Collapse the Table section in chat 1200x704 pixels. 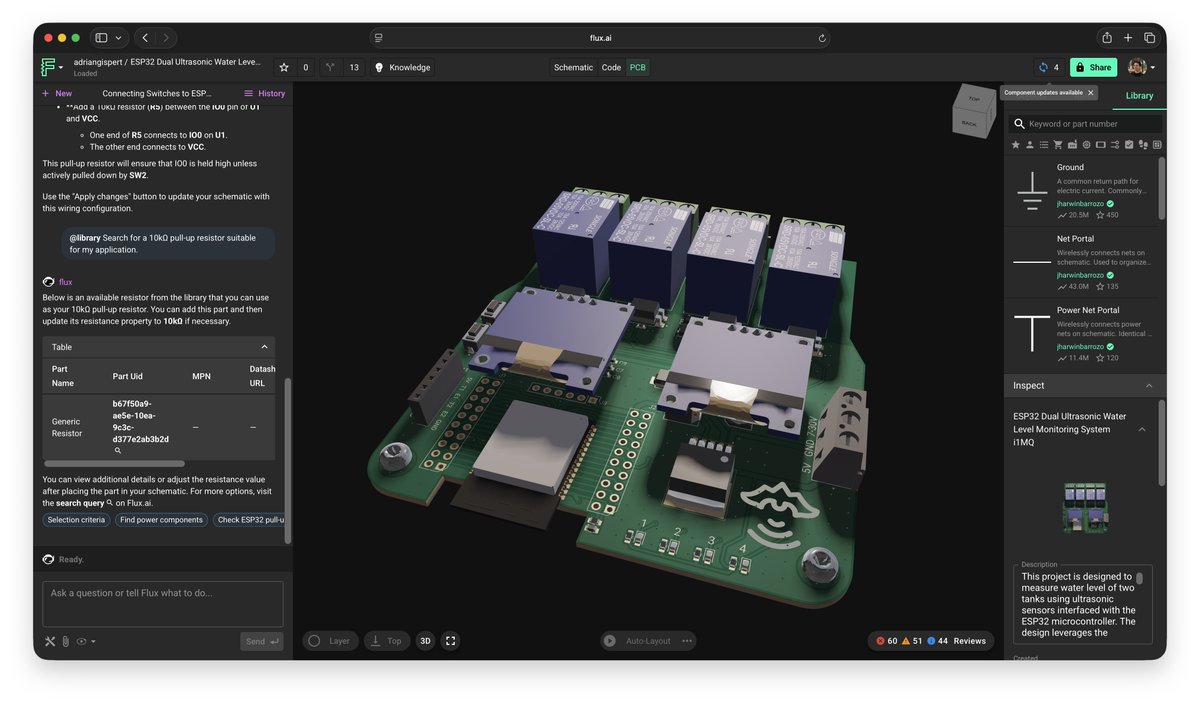point(264,347)
